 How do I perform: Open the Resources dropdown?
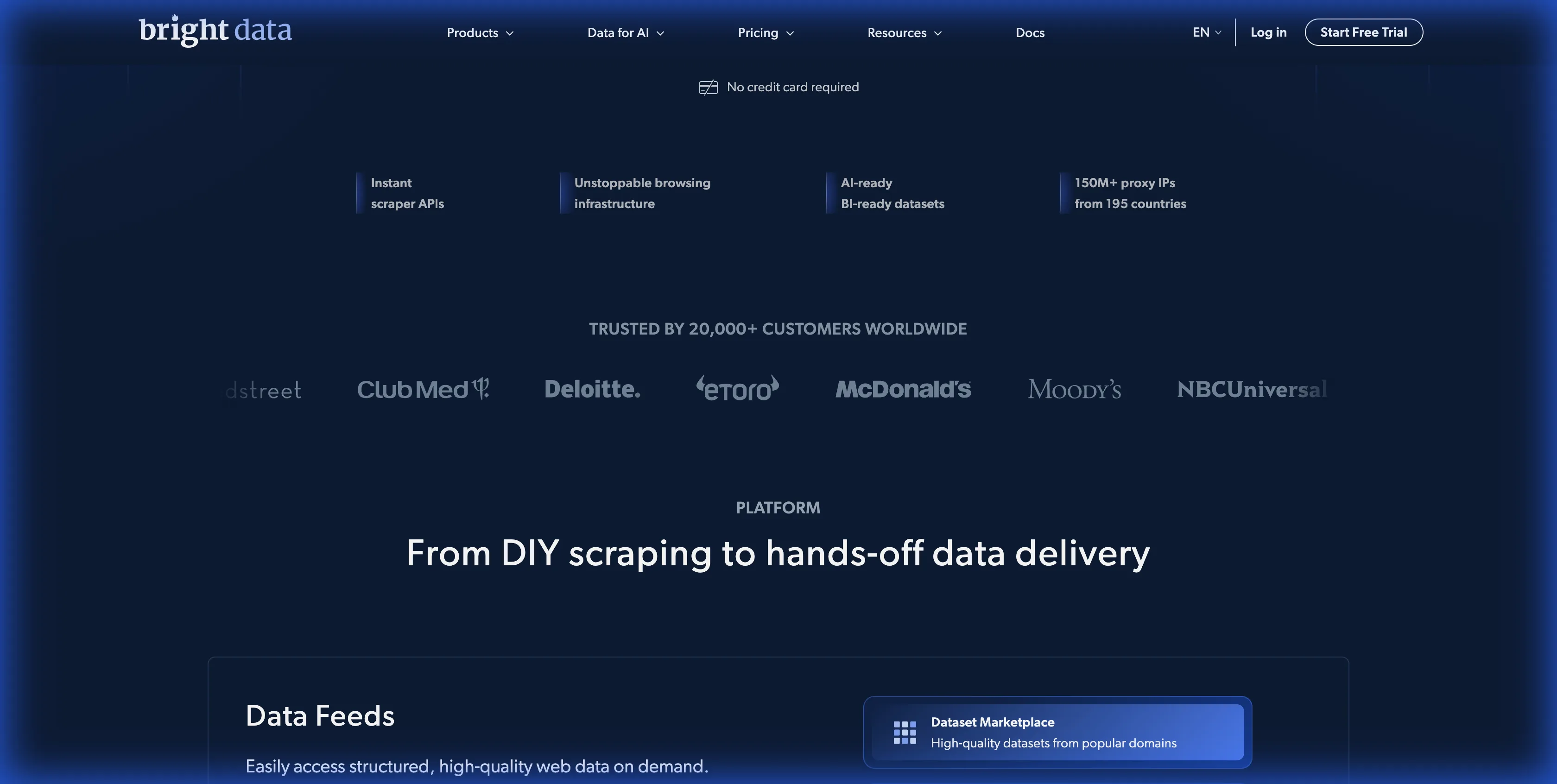tap(904, 32)
